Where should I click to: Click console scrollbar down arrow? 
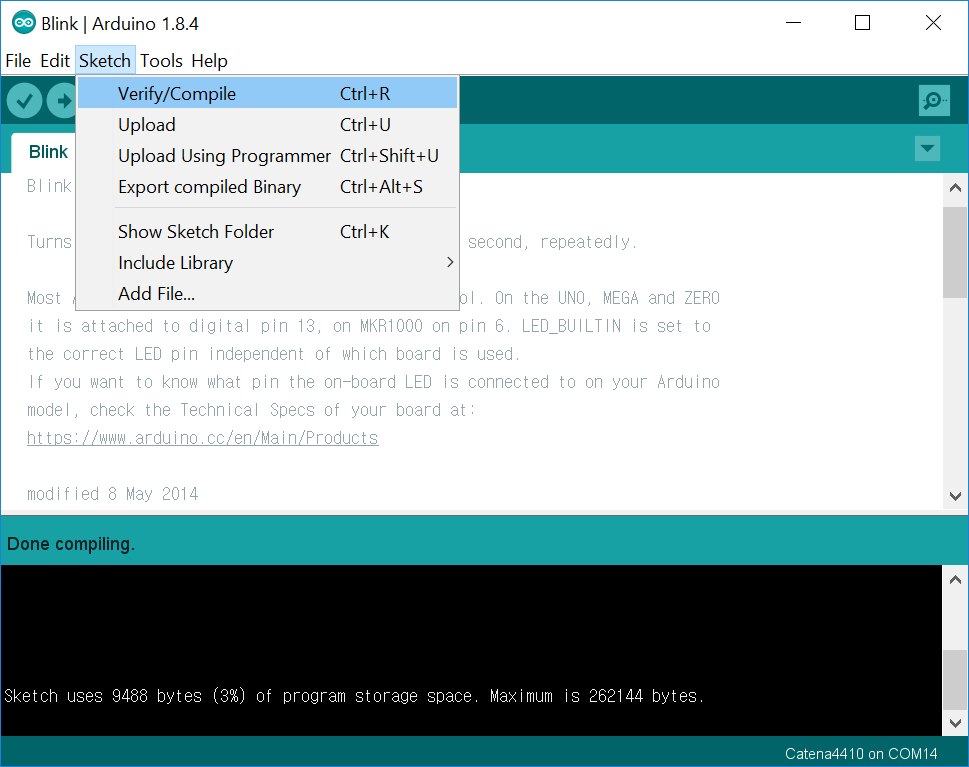click(x=955, y=723)
